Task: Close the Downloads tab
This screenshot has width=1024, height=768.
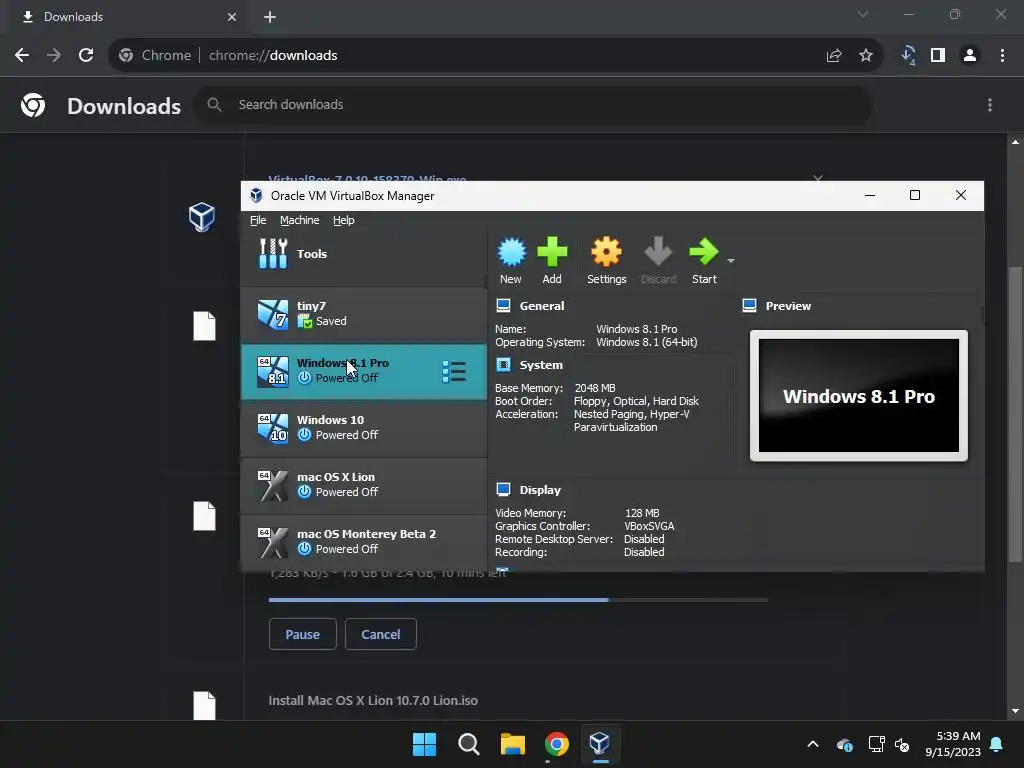Action: click(x=232, y=17)
